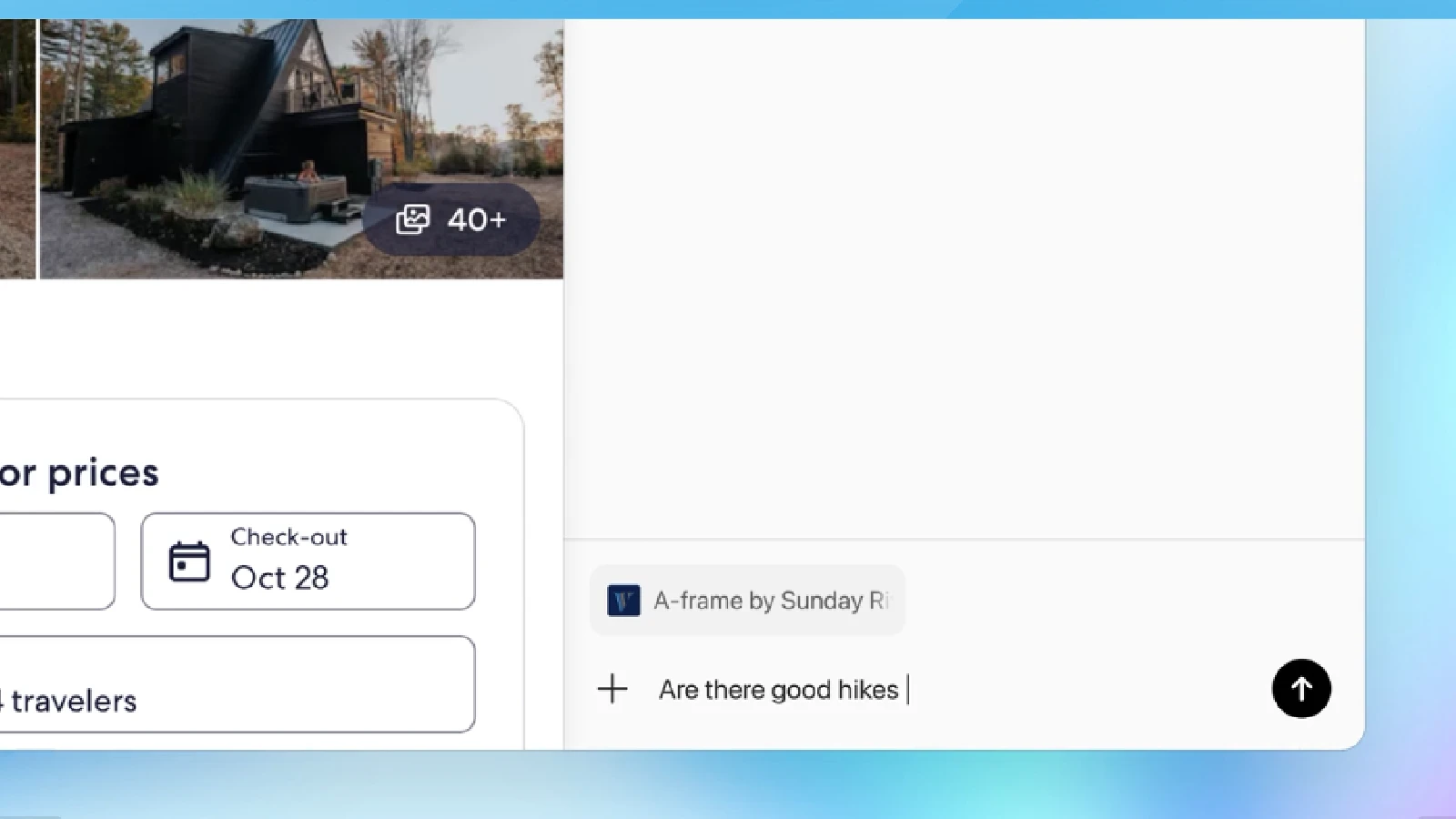Click the empty chat conversation area
This screenshot has width=1456, height=819.
tap(965, 273)
